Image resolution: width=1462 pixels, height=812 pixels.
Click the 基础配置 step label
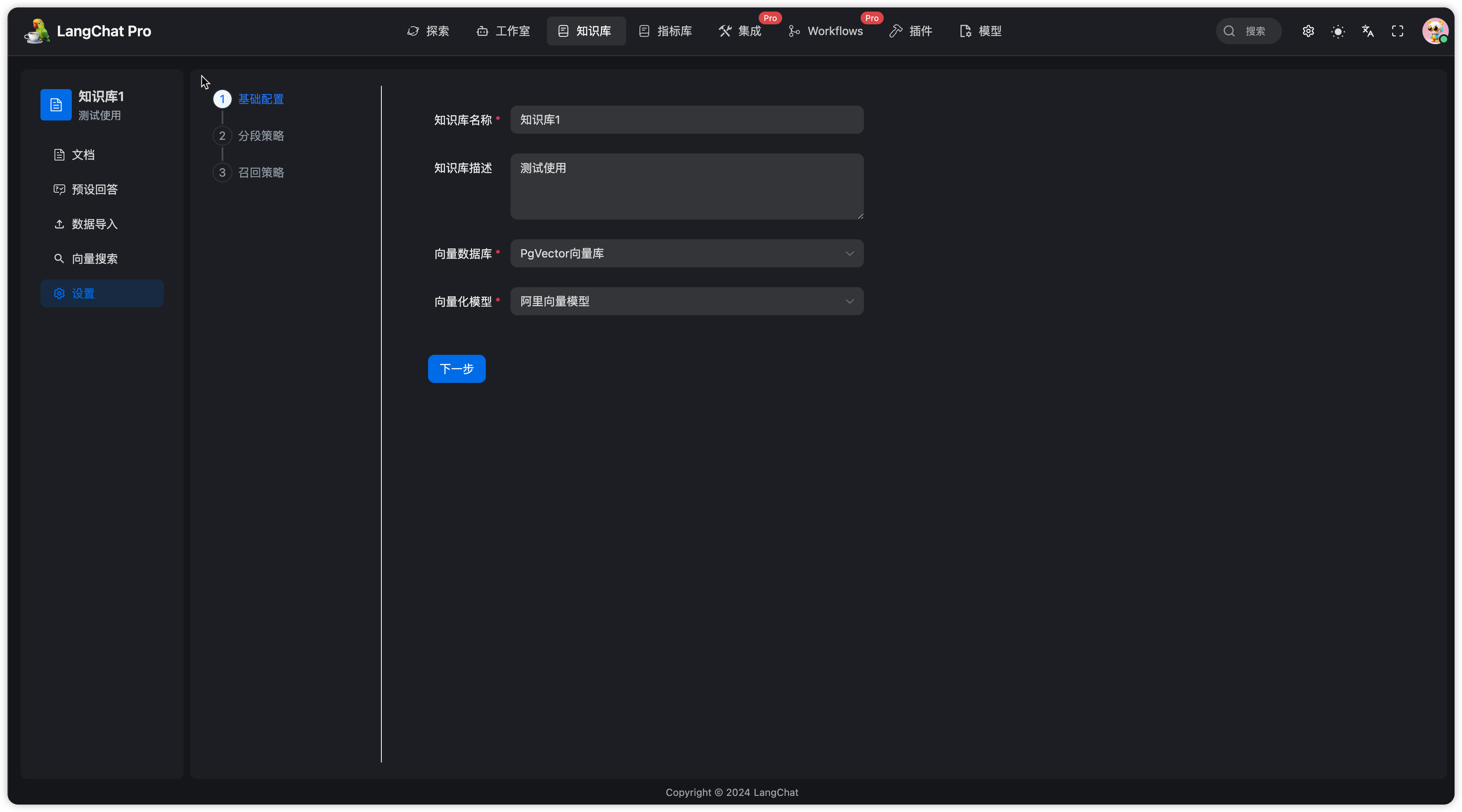tap(260, 99)
